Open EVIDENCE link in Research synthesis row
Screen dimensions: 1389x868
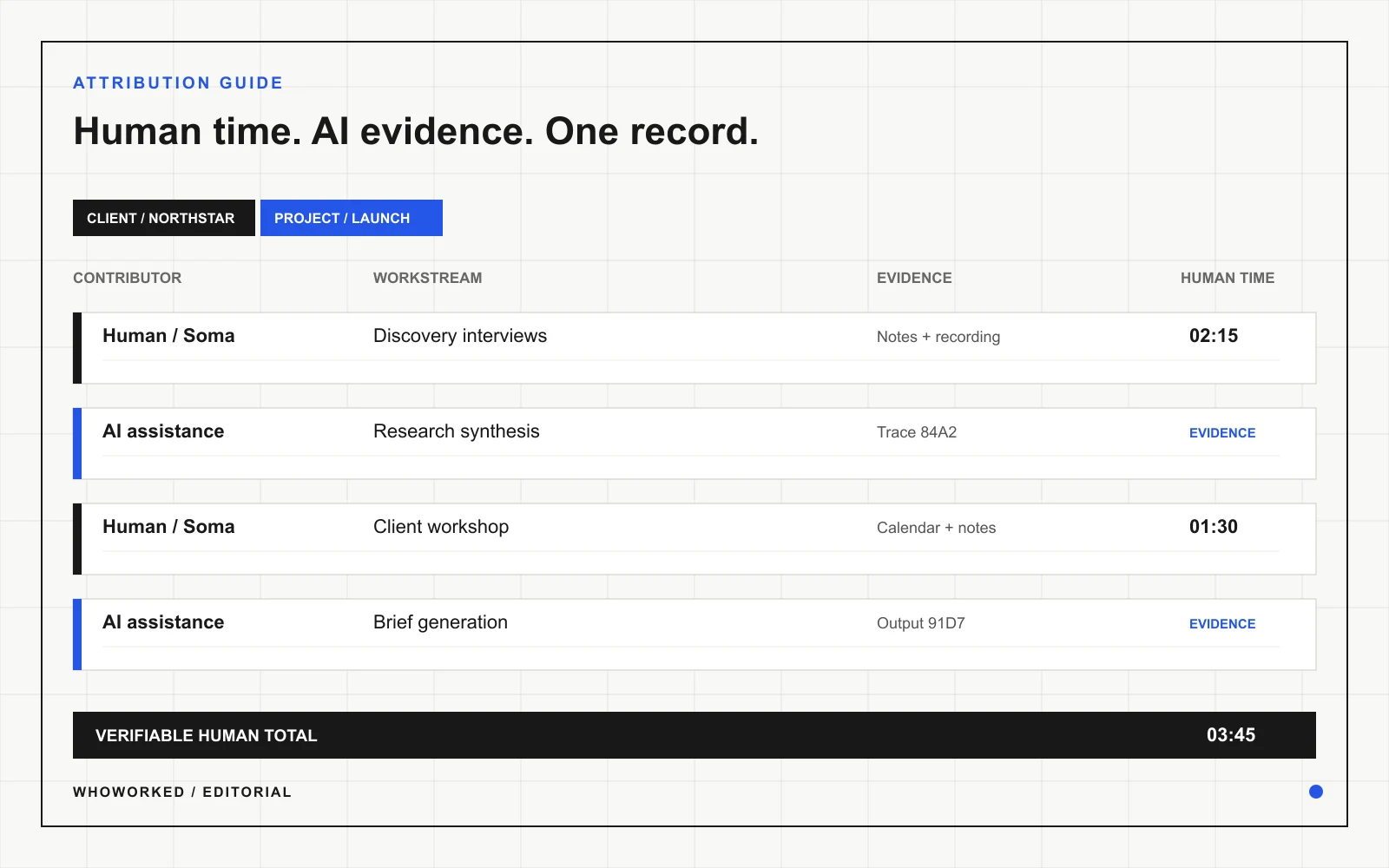tap(1222, 432)
